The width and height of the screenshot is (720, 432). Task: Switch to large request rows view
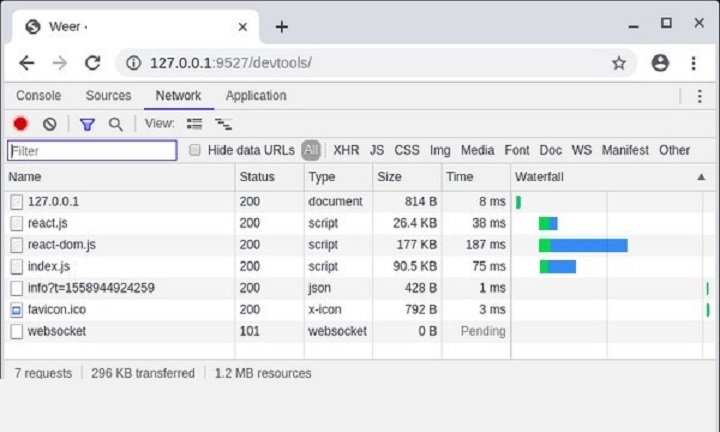tap(194, 123)
